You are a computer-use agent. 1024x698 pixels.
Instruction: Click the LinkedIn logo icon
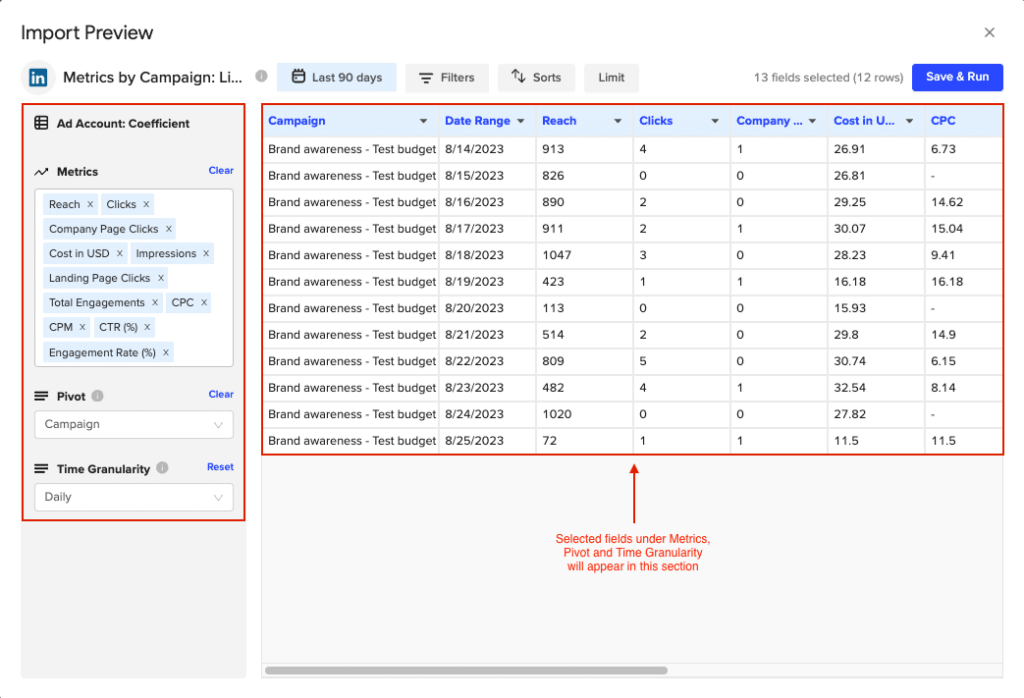[x=38, y=78]
